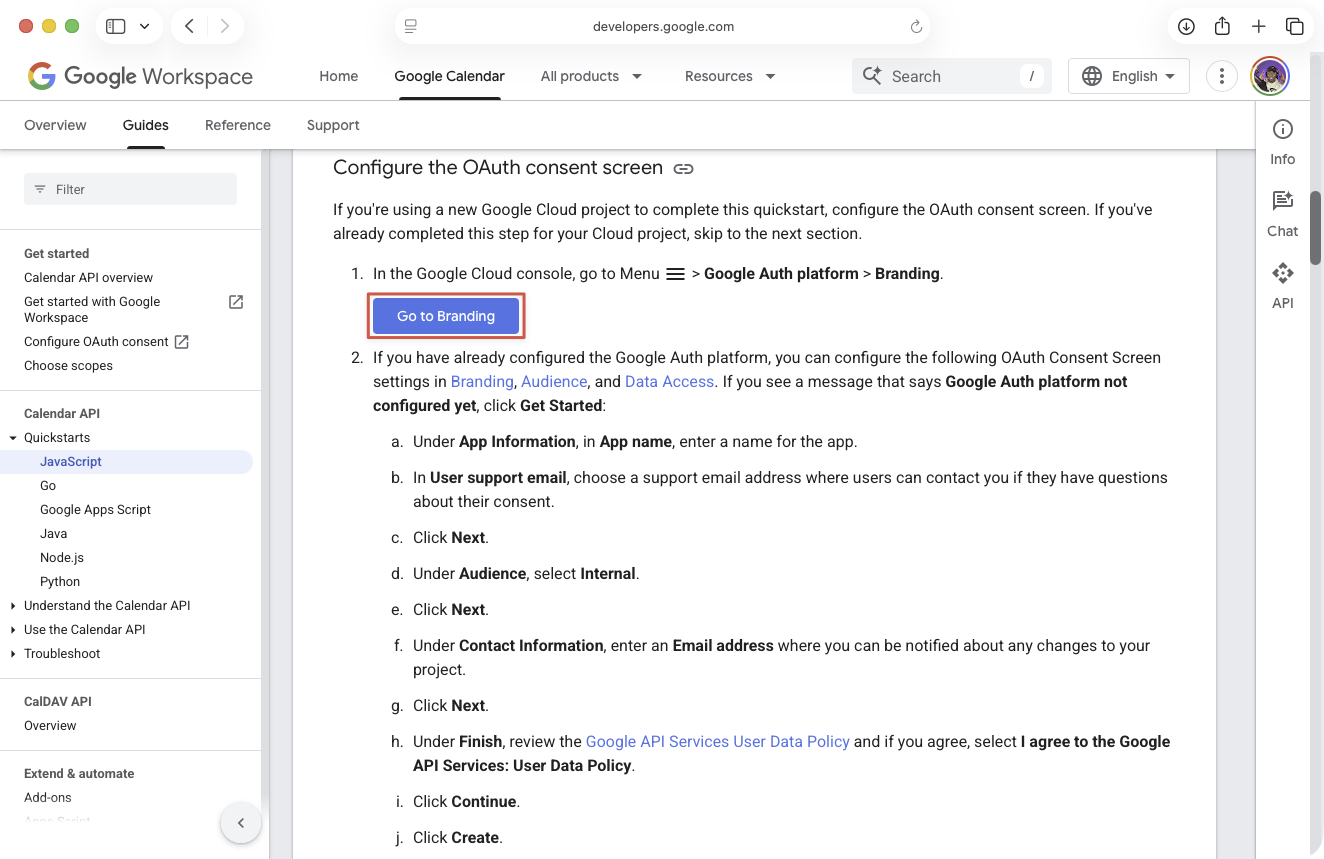The width and height of the screenshot is (1324, 859).
Task: Open the All products dropdown
Action: click(591, 76)
